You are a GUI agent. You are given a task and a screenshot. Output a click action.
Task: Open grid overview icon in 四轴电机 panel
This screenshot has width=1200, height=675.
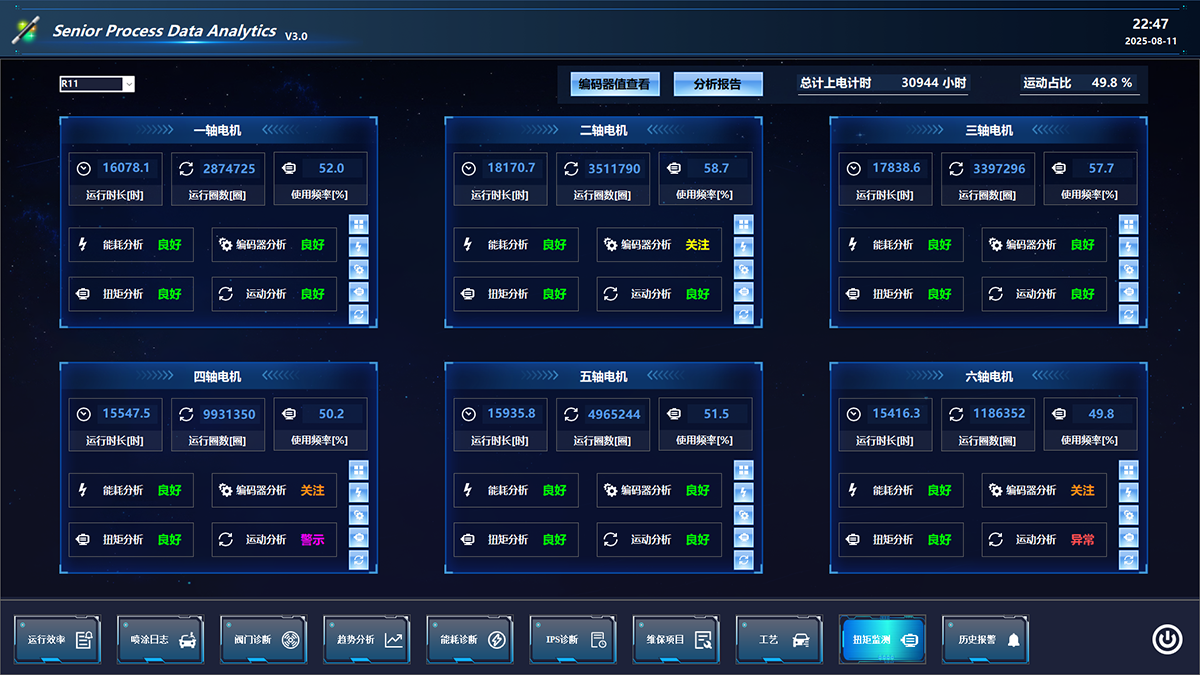tap(359, 470)
